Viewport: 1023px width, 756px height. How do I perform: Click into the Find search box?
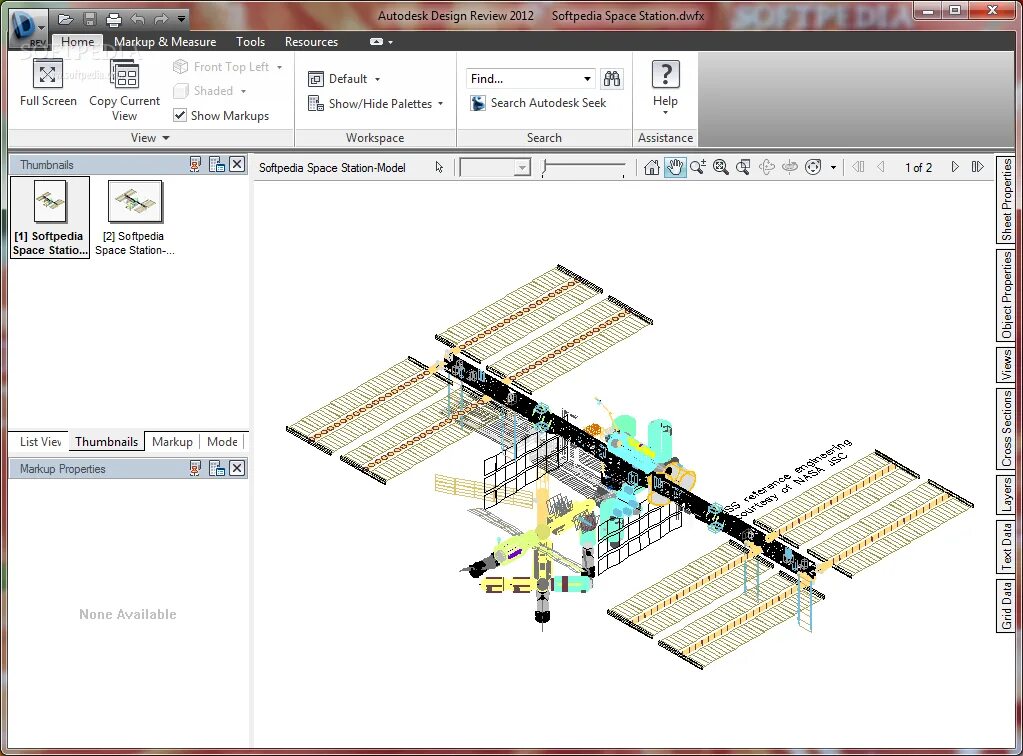coord(523,79)
